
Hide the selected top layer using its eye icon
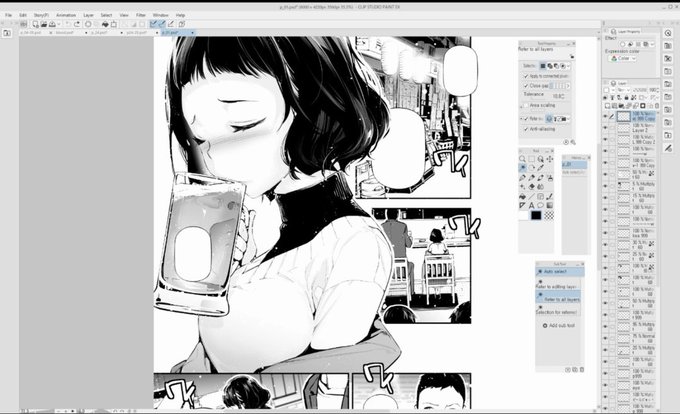(x=605, y=116)
